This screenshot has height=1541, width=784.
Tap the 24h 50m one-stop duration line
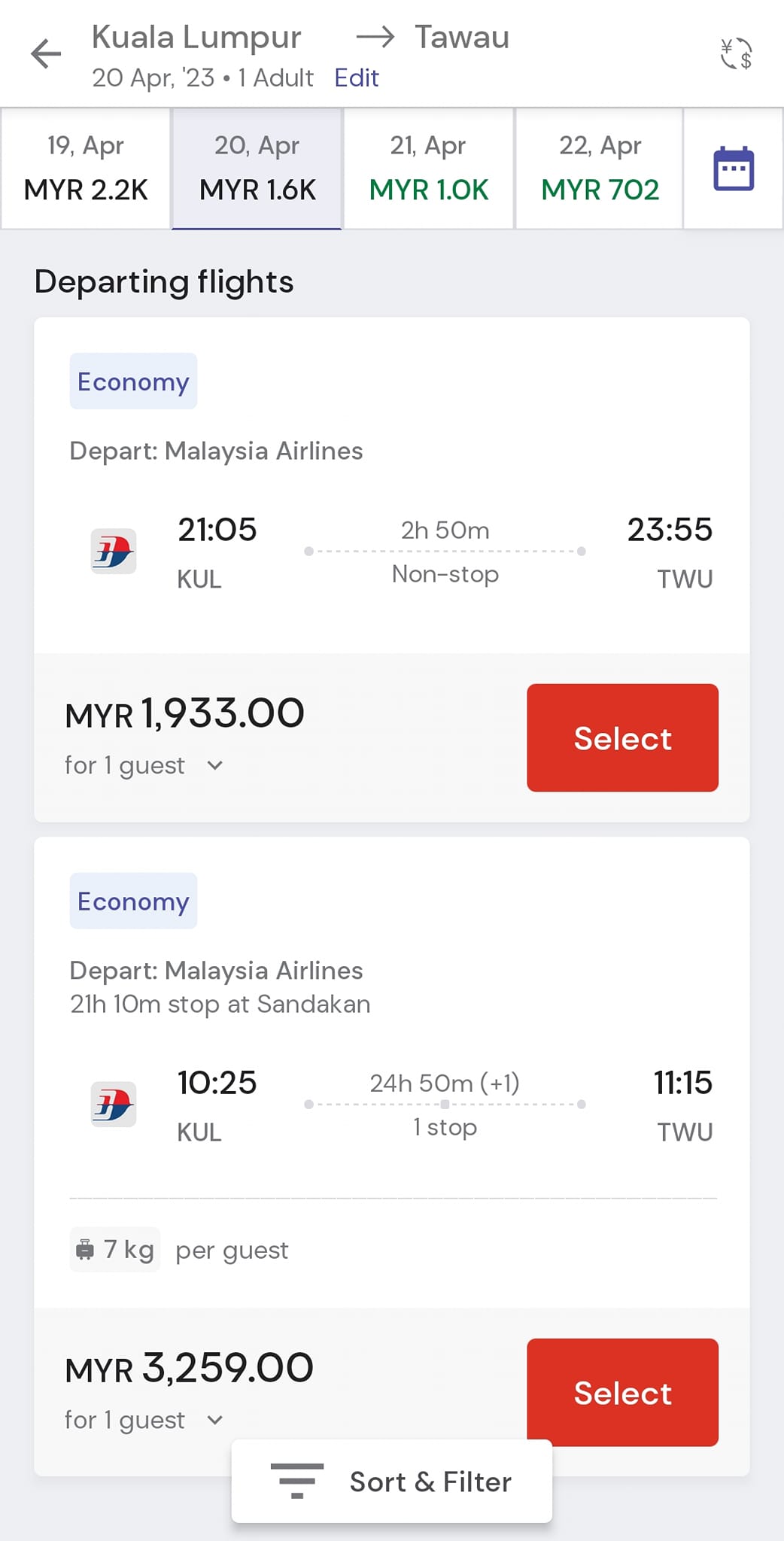point(445,1105)
